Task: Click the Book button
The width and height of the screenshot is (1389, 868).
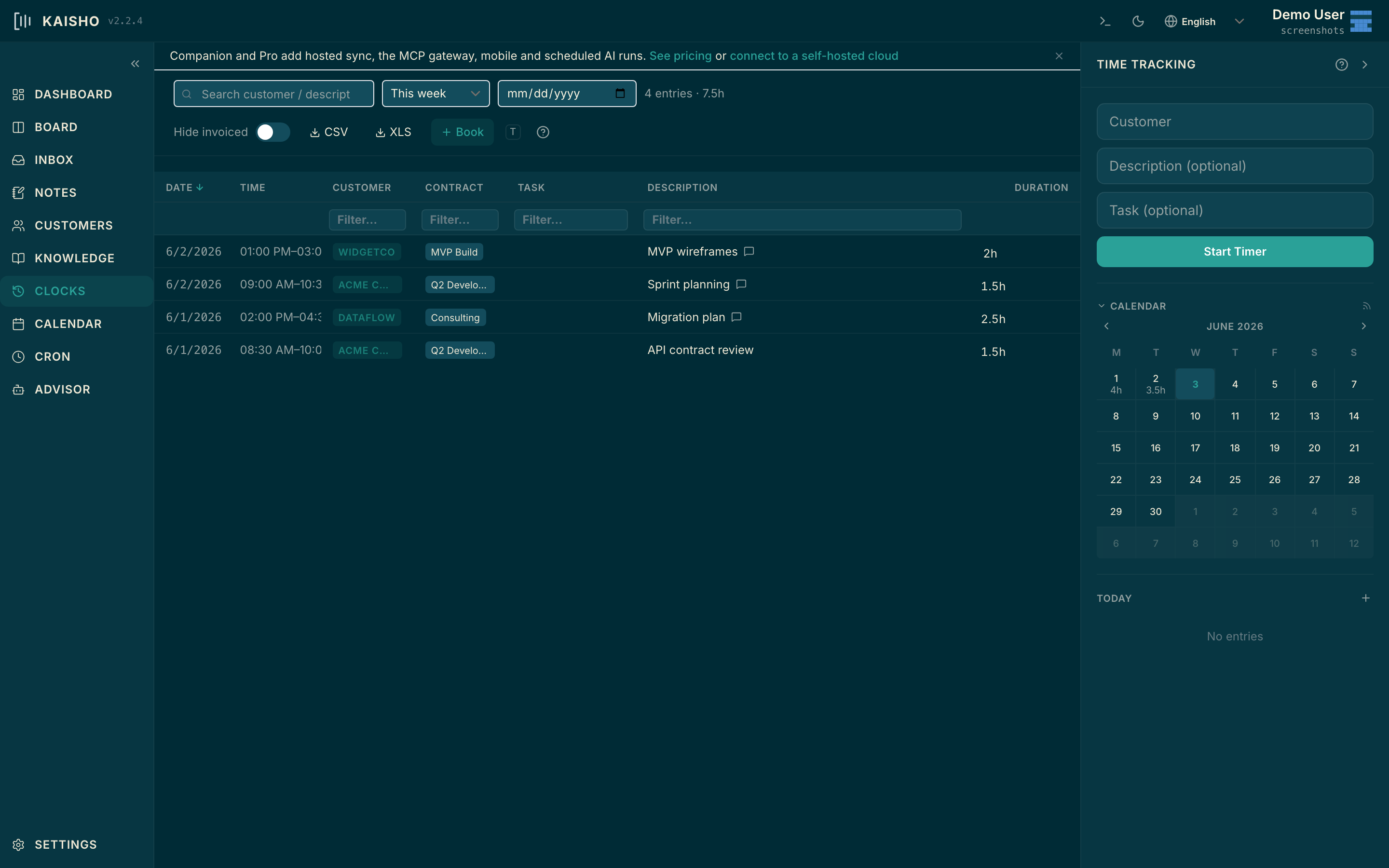Action: (x=463, y=132)
